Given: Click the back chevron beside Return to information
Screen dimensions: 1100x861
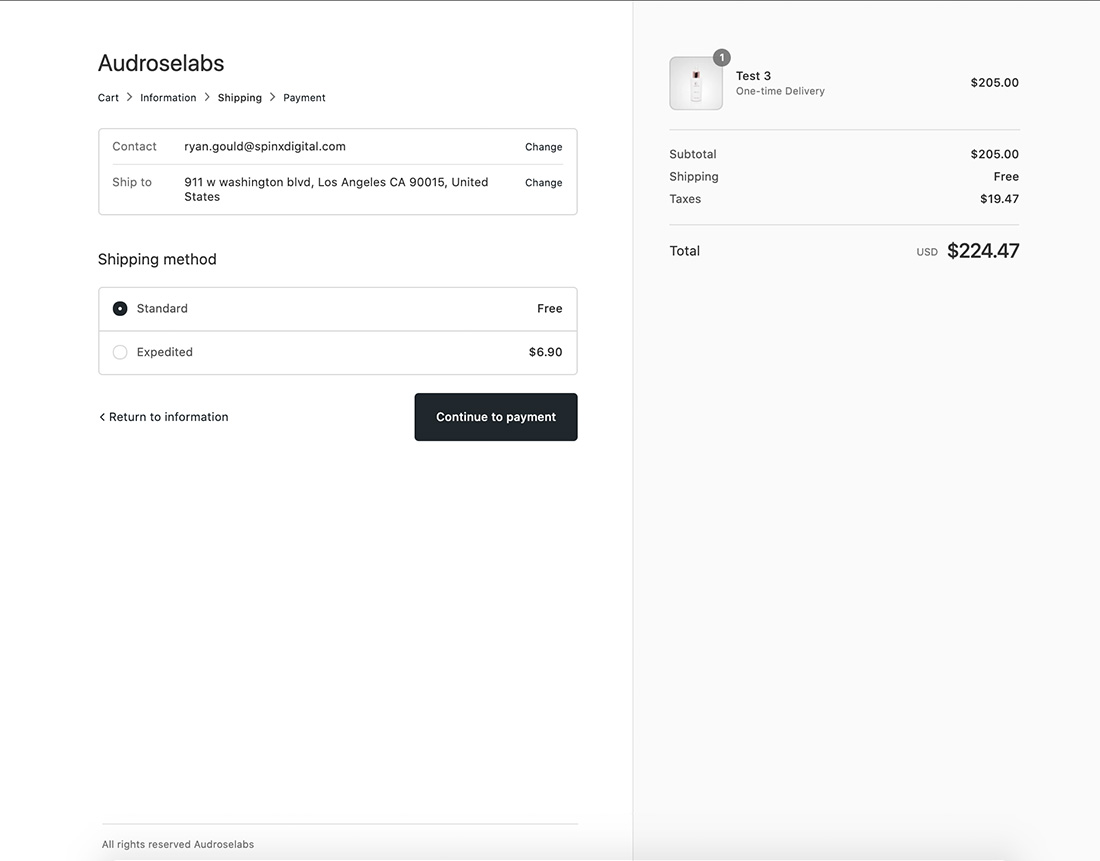Looking at the screenshot, I should click(101, 416).
